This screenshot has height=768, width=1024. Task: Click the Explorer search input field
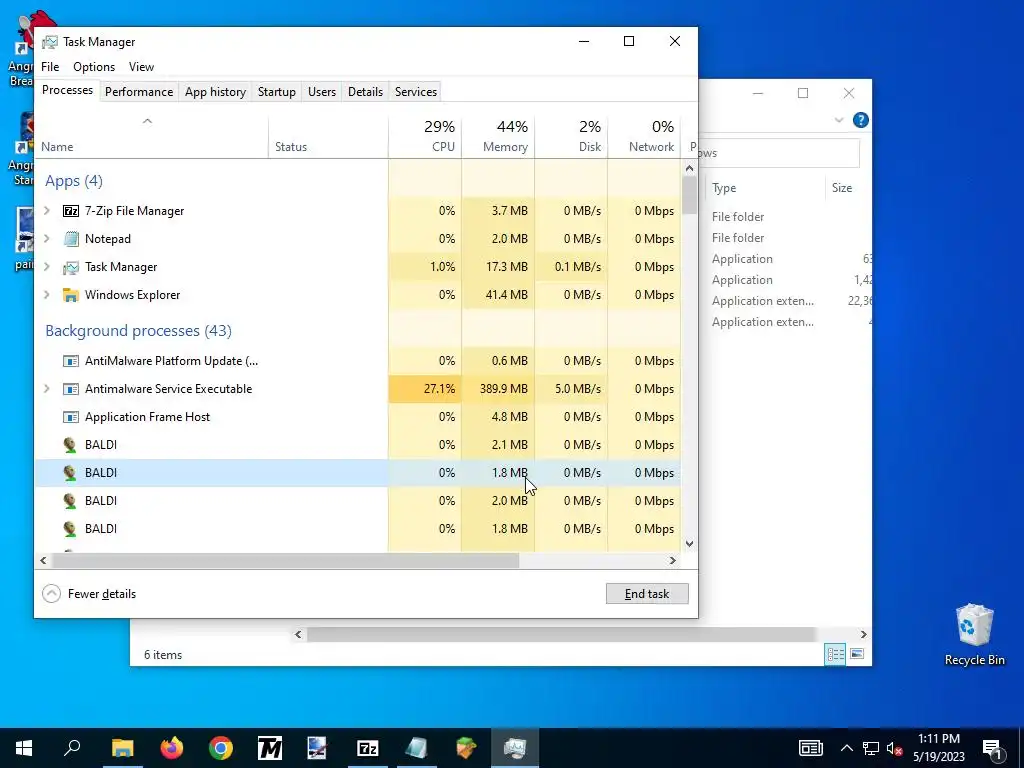click(780, 153)
